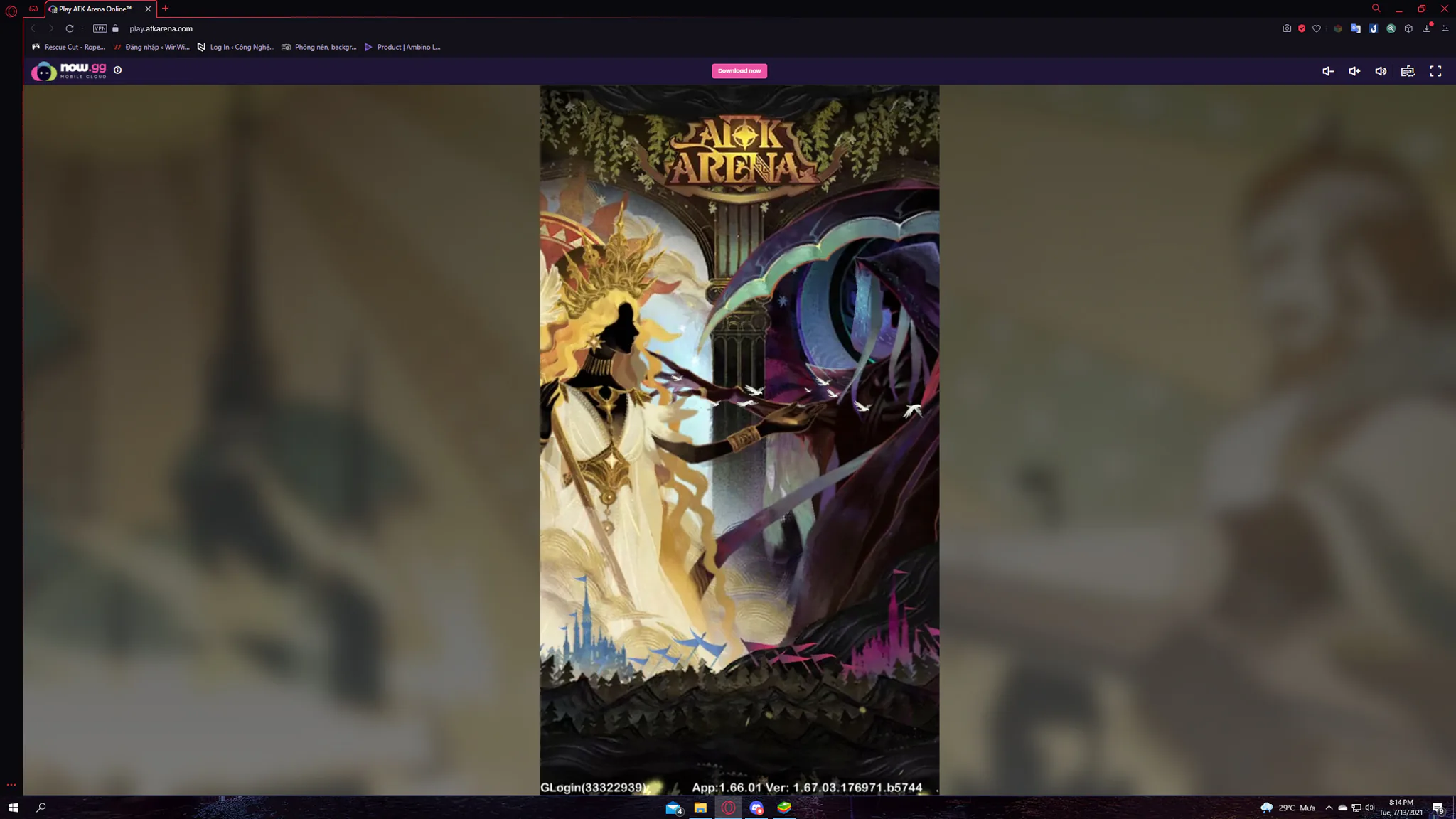Focus the address bar showing play.afkarena.com
This screenshot has width=1456, height=819.
[x=161, y=28]
